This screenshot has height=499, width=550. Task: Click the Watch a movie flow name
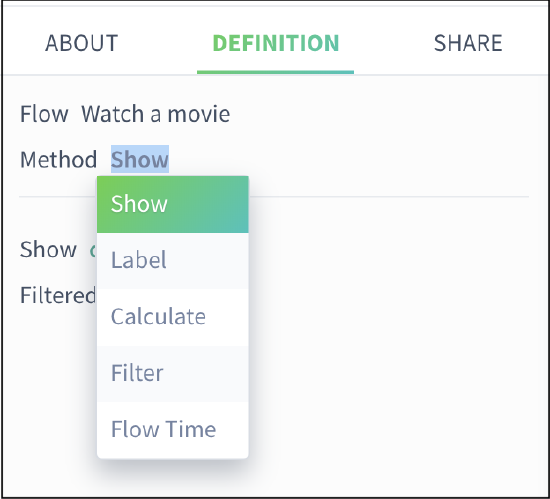[x=155, y=114]
